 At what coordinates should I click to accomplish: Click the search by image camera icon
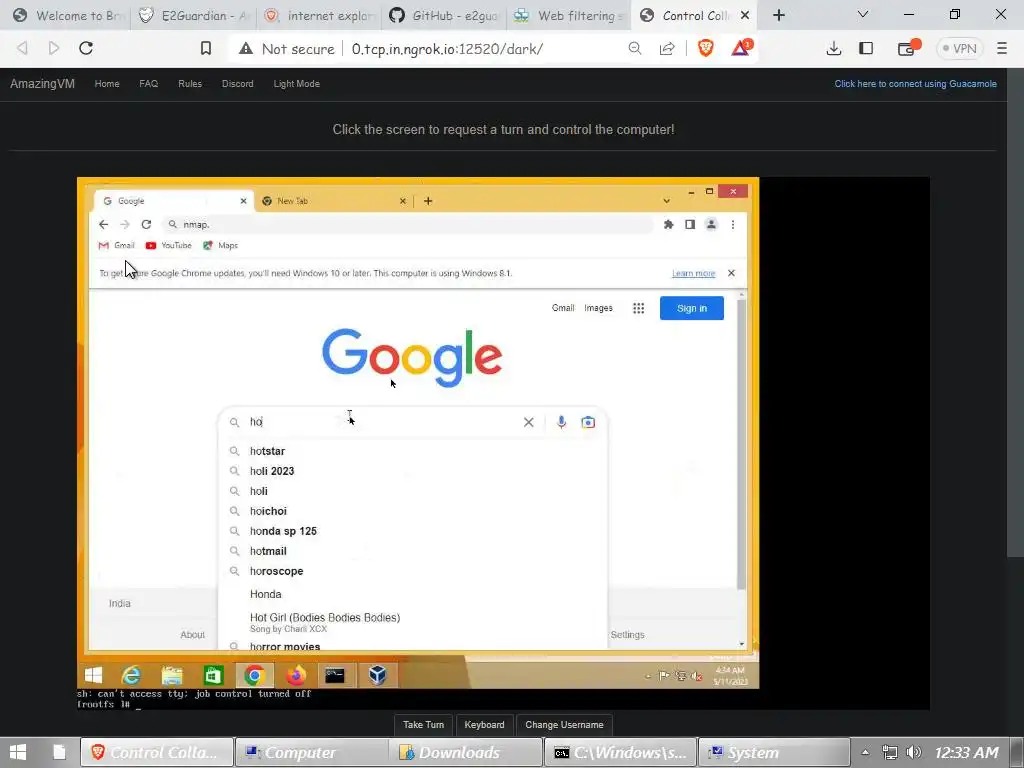tap(588, 423)
